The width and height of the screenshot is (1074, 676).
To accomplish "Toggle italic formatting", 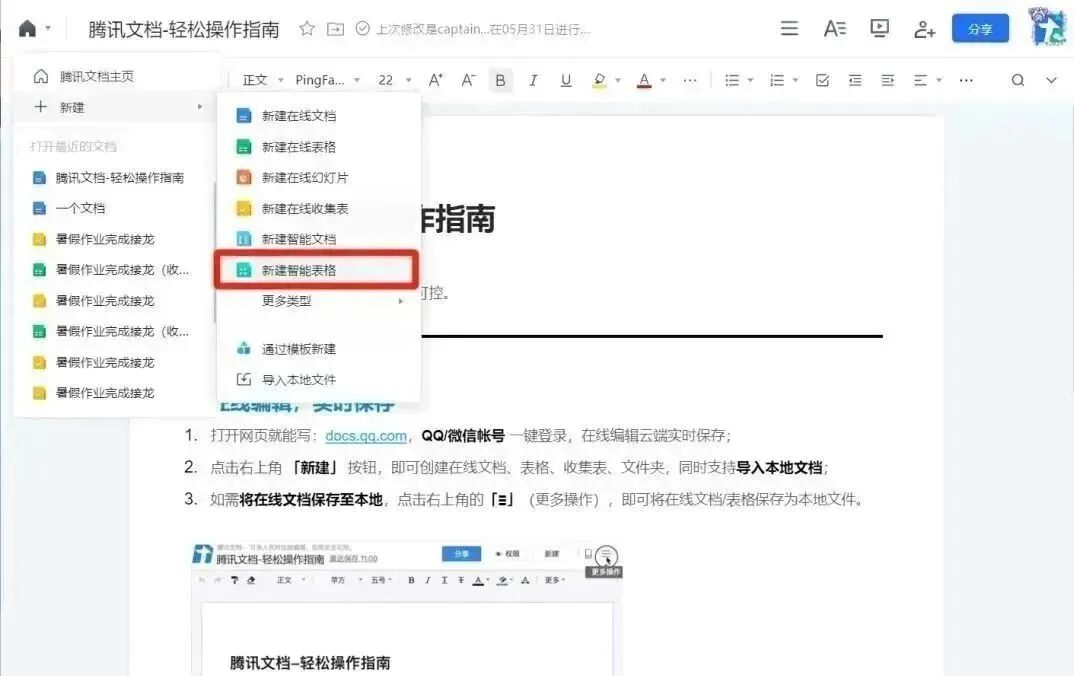I will click(533, 80).
